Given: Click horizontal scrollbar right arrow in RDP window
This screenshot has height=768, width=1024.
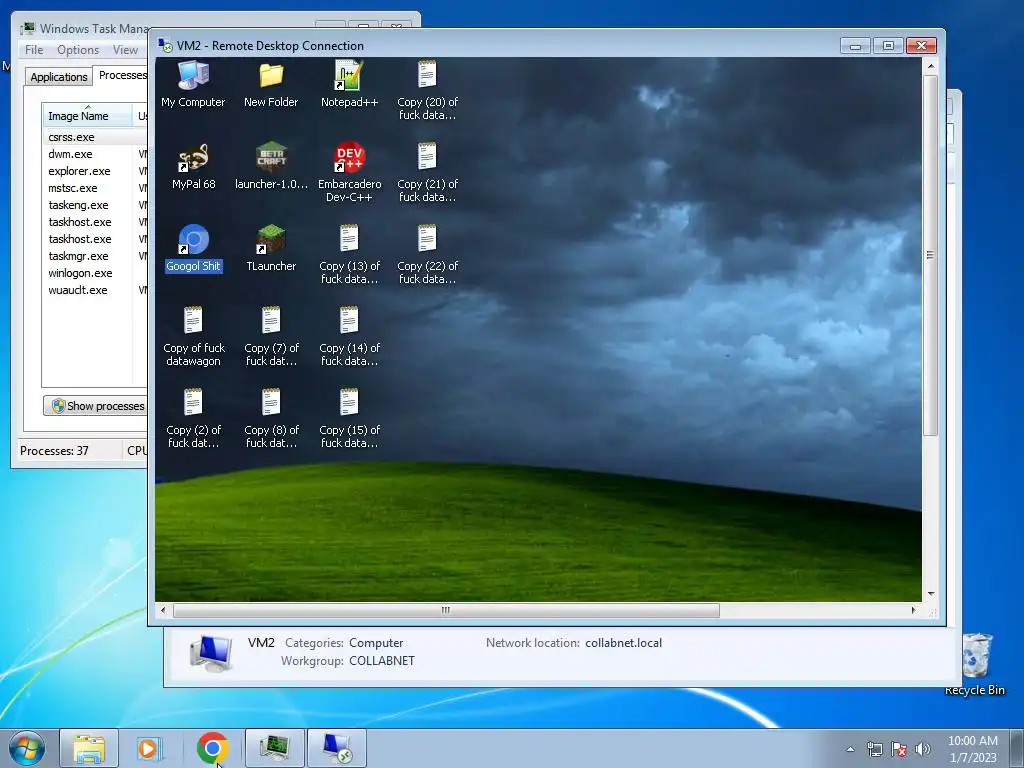Looking at the screenshot, I should (x=914, y=611).
